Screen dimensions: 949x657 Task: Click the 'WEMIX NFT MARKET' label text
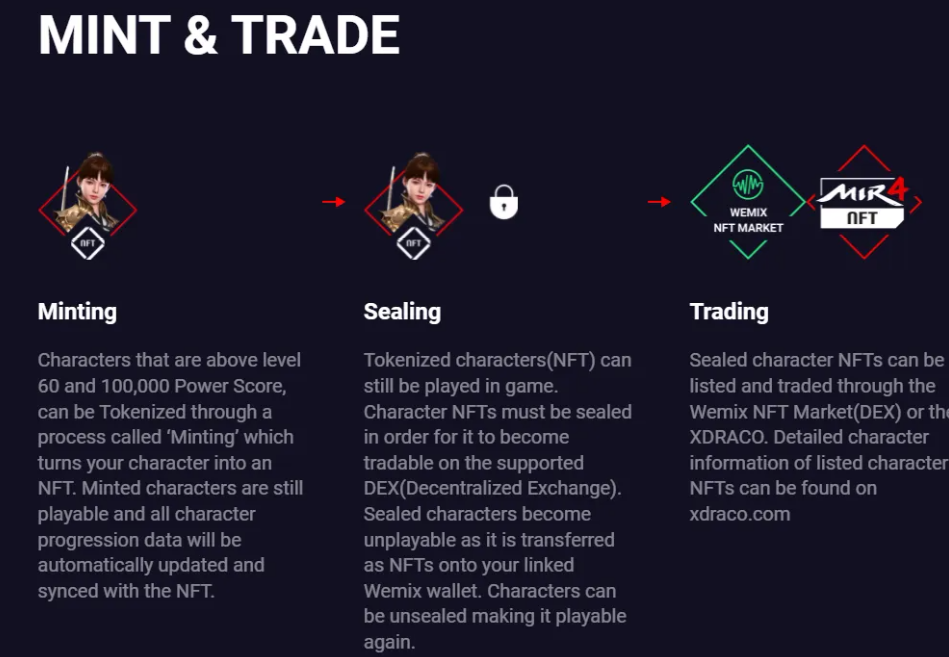748,220
